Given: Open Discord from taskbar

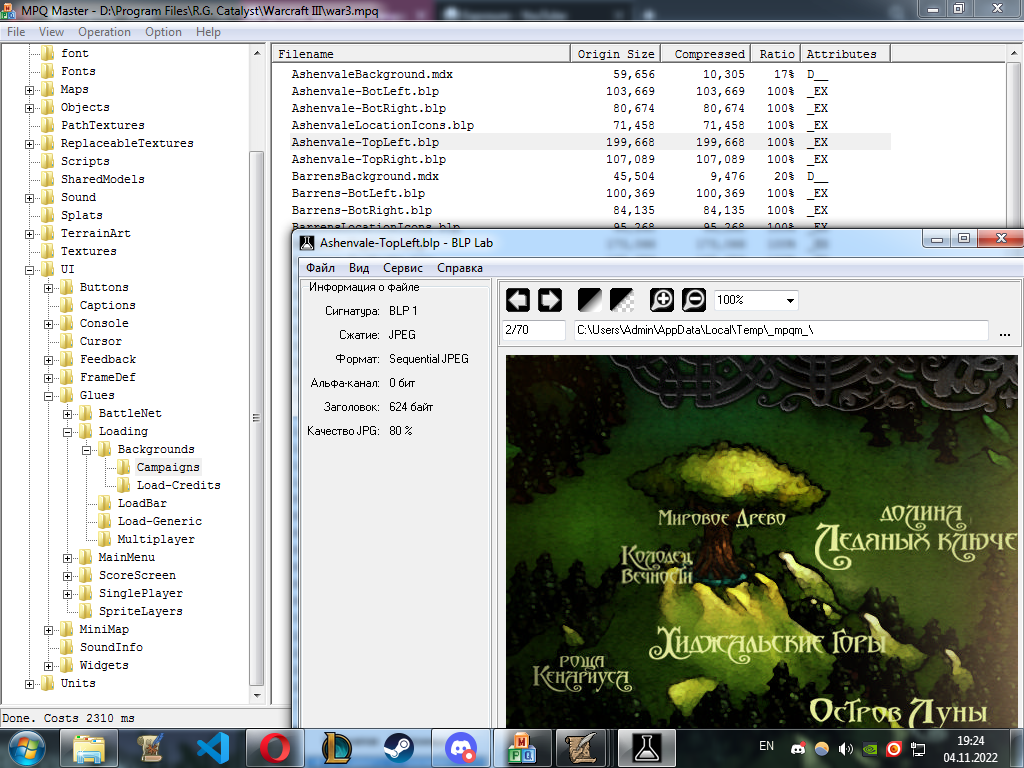Looking at the screenshot, I should pos(461,748).
